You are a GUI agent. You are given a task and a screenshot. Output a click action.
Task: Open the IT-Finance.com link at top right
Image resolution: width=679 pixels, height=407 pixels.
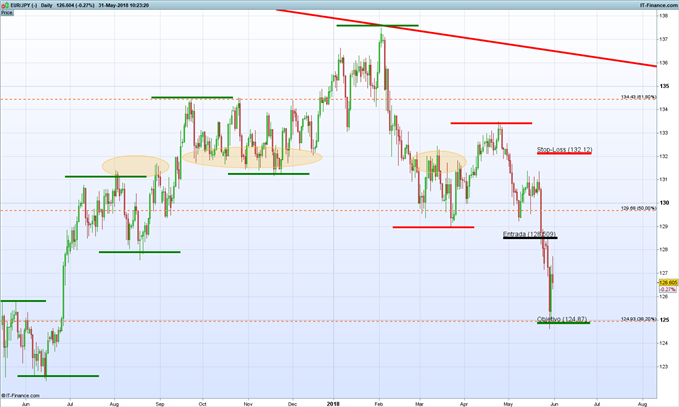coord(659,5)
